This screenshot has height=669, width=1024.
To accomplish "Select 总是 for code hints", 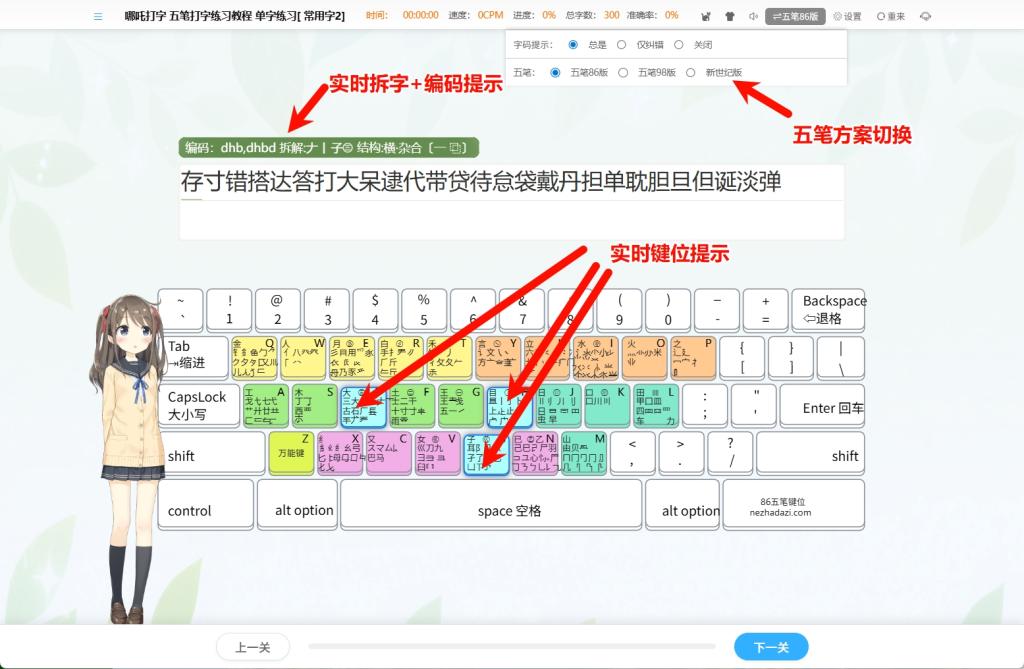I will [x=573, y=45].
